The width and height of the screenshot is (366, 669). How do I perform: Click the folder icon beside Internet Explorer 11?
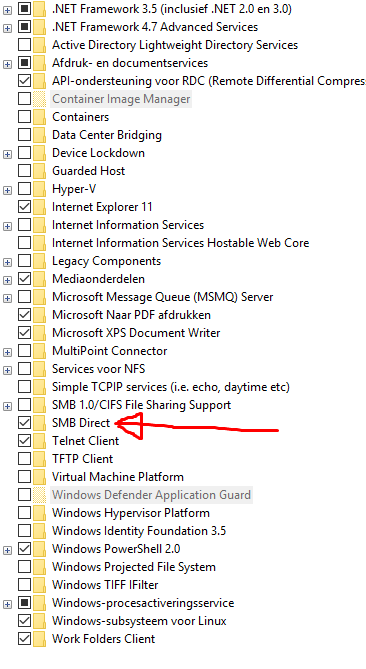(x=39, y=207)
